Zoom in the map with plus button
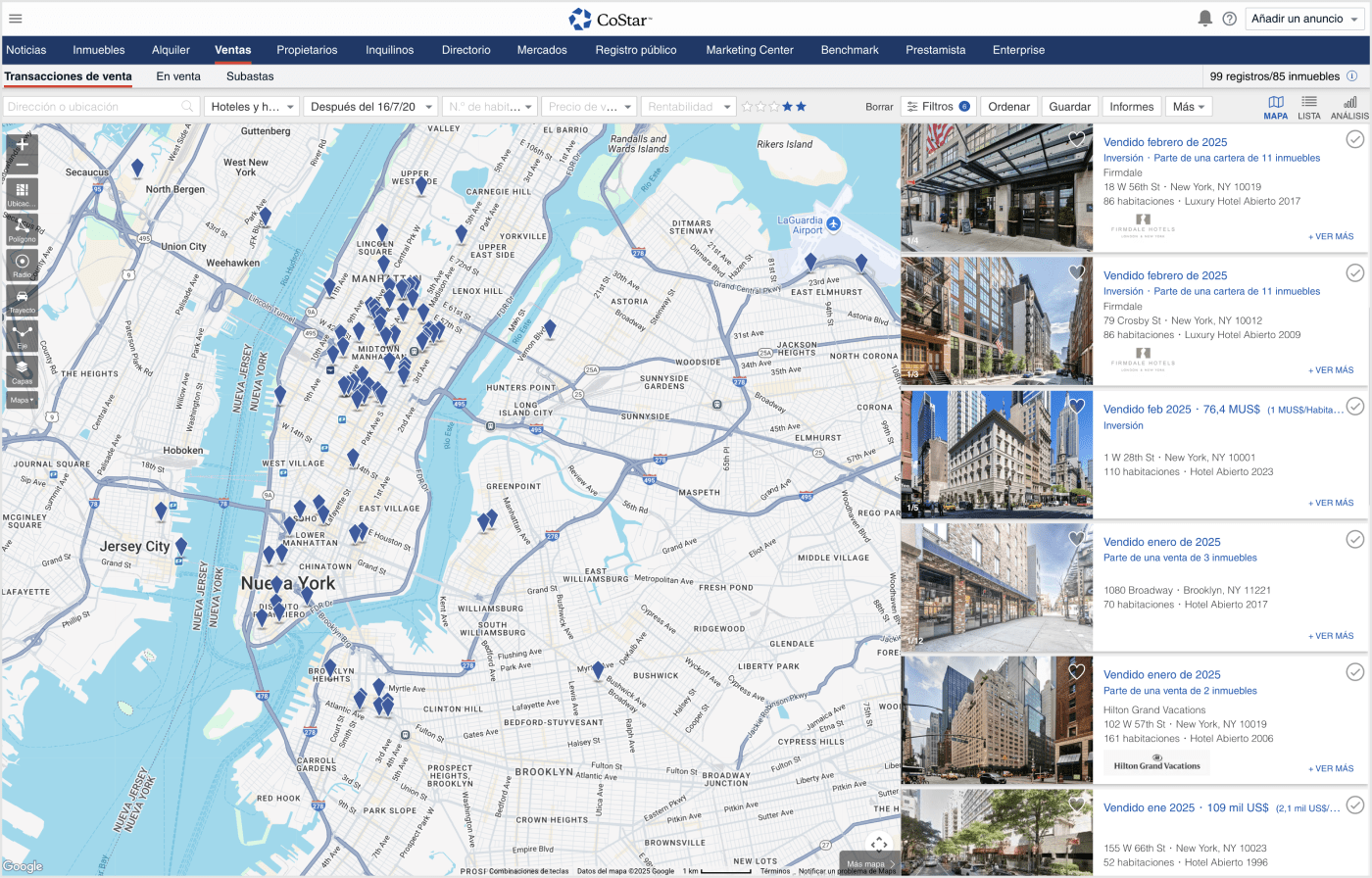 (22, 145)
